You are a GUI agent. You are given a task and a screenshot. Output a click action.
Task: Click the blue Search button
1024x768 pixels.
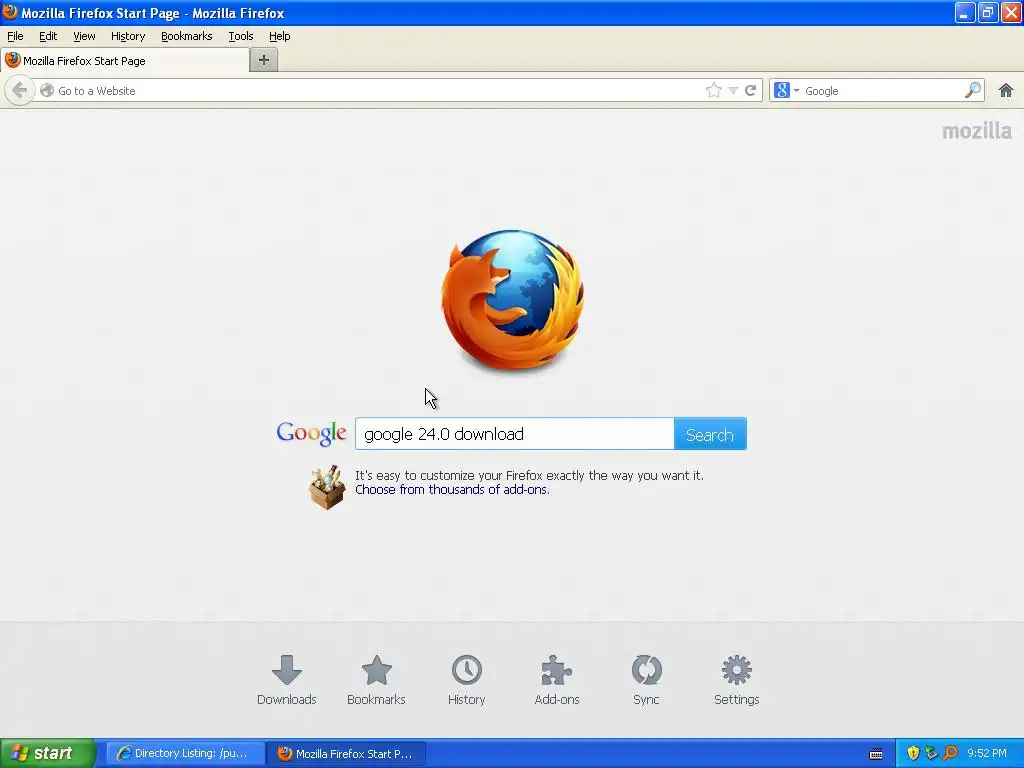click(x=710, y=434)
